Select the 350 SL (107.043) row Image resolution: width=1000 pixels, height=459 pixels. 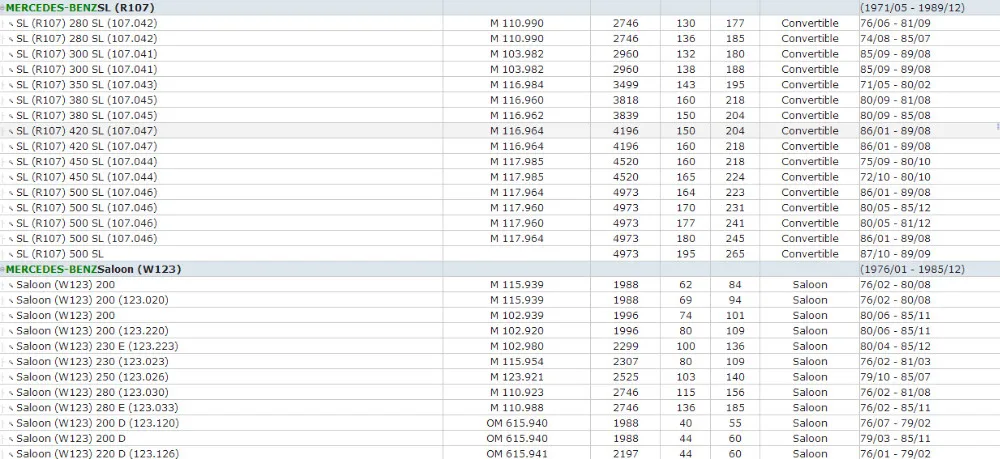click(x=500, y=85)
